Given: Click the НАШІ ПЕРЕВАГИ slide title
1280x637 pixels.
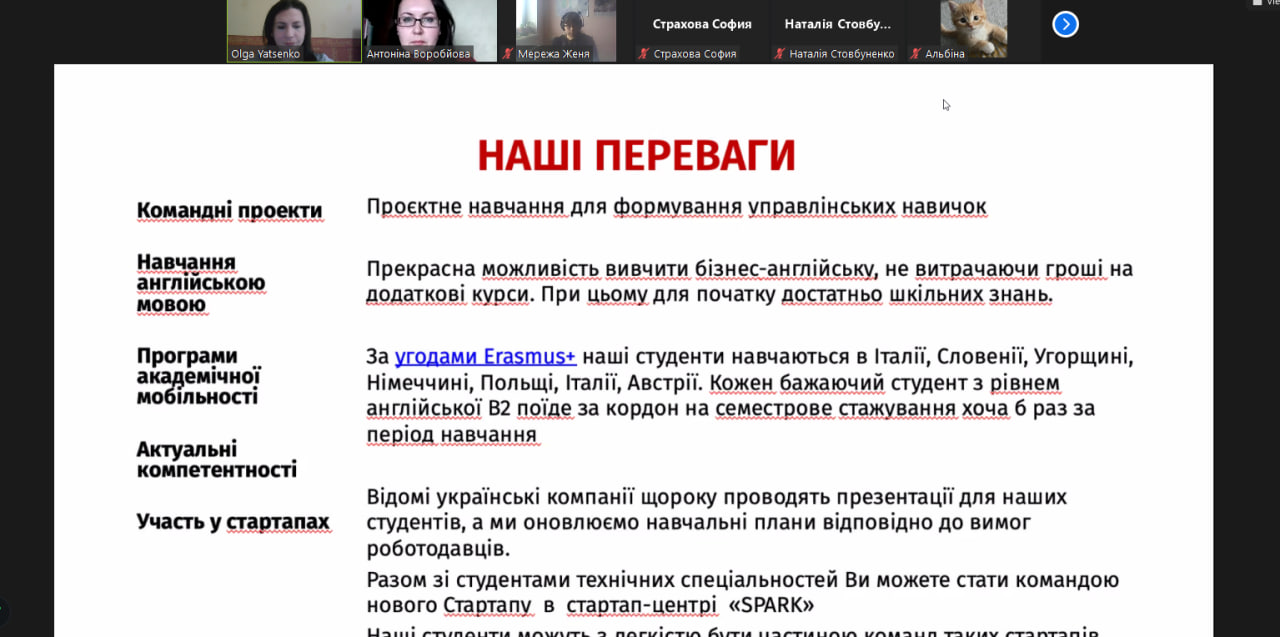Looking at the screenshot, I should coord(636,156).
